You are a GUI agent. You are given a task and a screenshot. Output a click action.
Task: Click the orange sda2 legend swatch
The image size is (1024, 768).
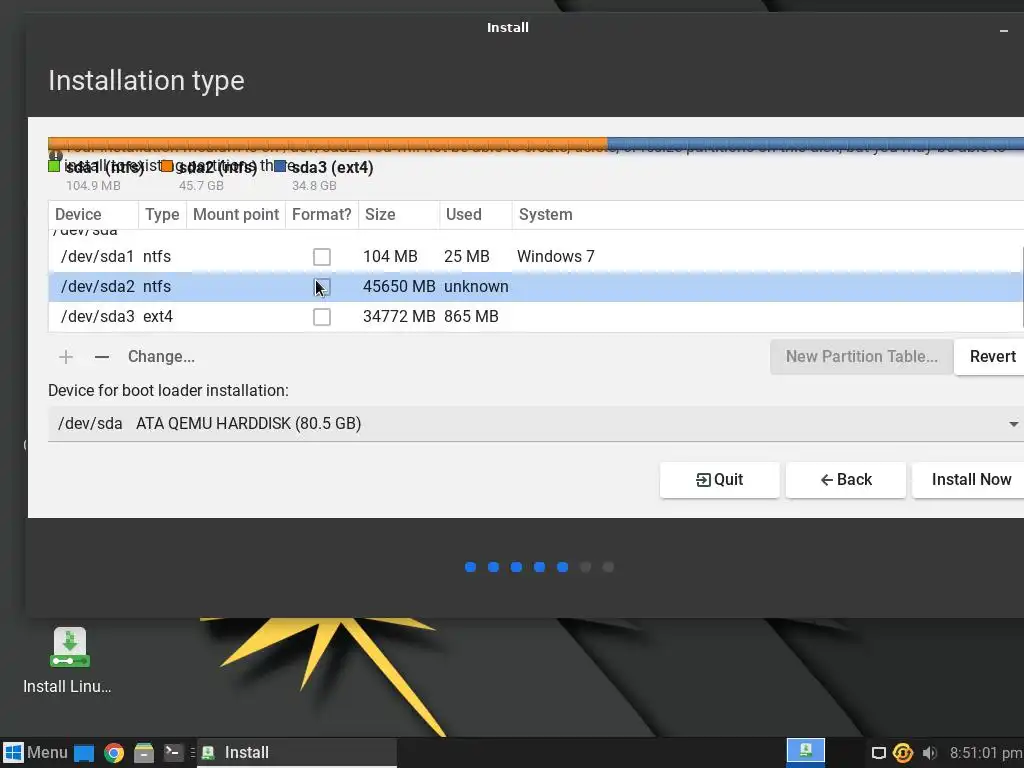167,167
